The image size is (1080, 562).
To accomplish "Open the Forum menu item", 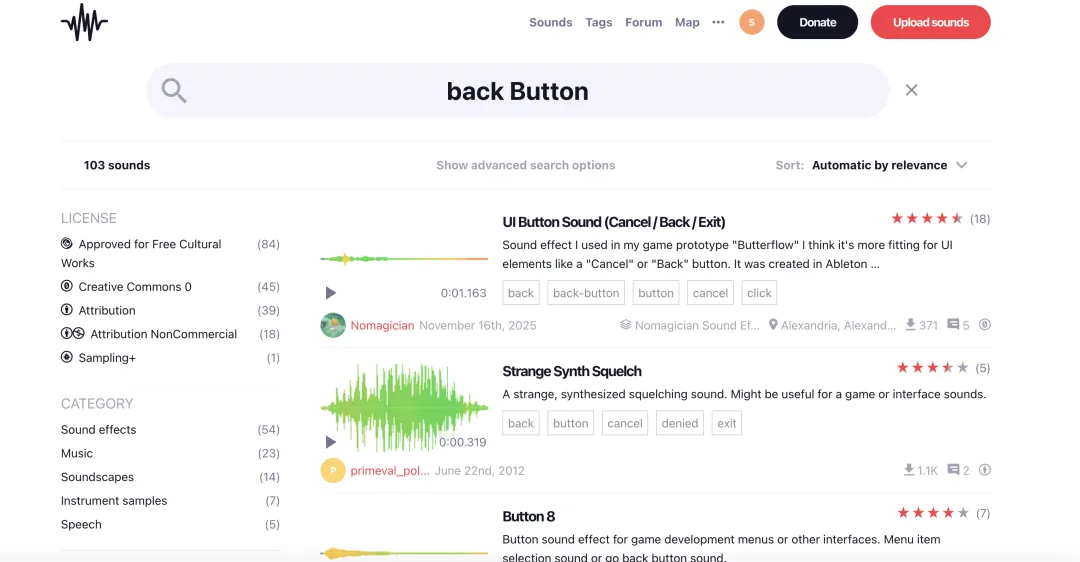I will [643, 22].
